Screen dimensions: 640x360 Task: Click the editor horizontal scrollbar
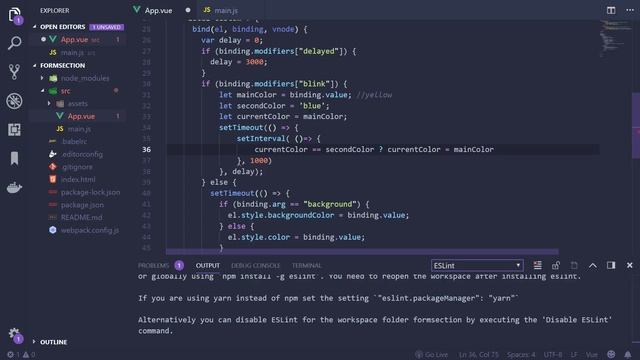(362, 251)
